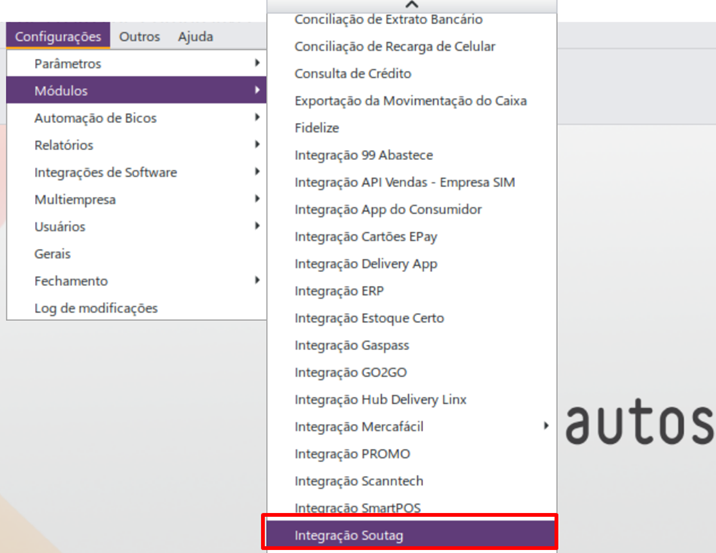The image size is (716, 553).
Task: Click the arrow beside Relatórios
Action: pos(258,144)
